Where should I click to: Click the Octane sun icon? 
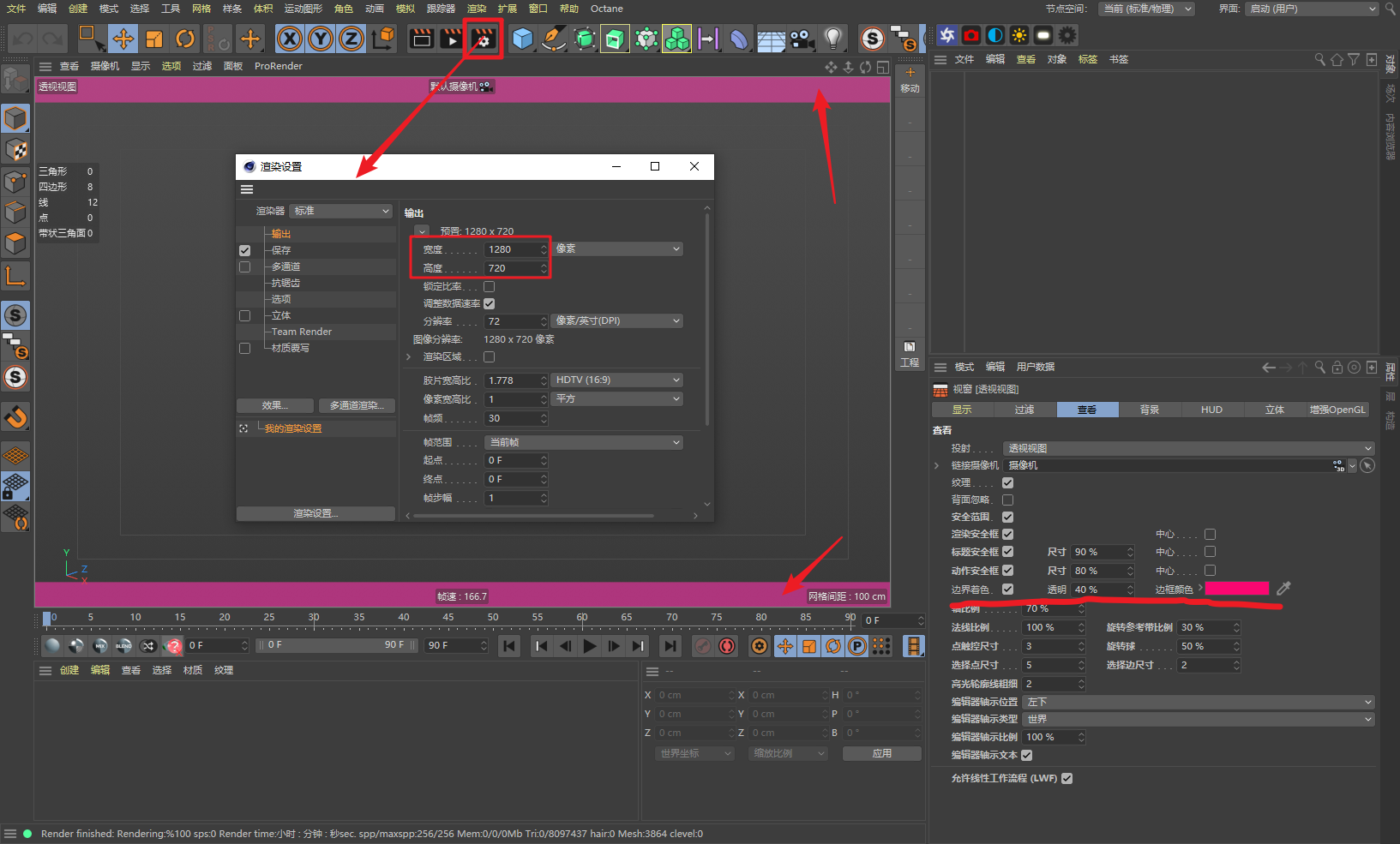coord(1019,35)
